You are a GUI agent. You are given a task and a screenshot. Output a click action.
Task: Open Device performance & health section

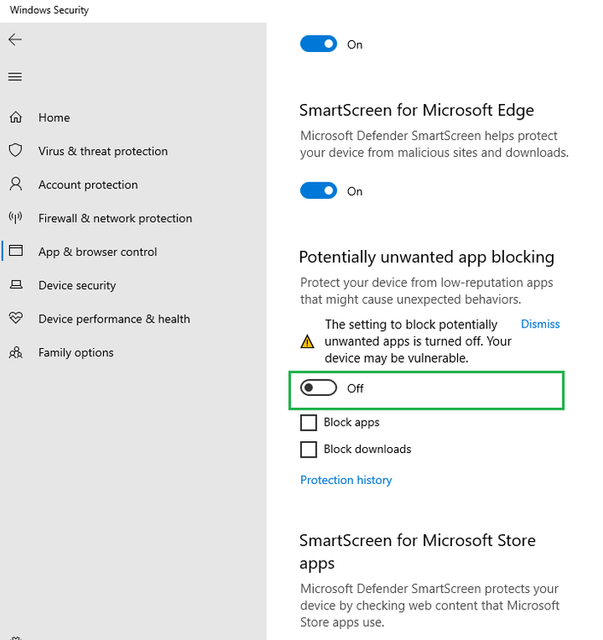pos(114,319)
